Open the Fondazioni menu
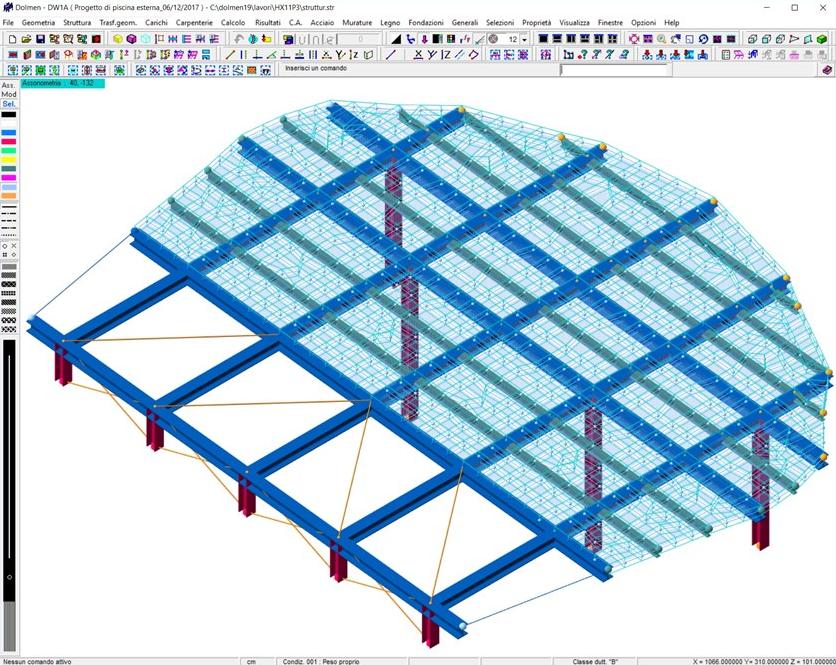 coord(426,22)
